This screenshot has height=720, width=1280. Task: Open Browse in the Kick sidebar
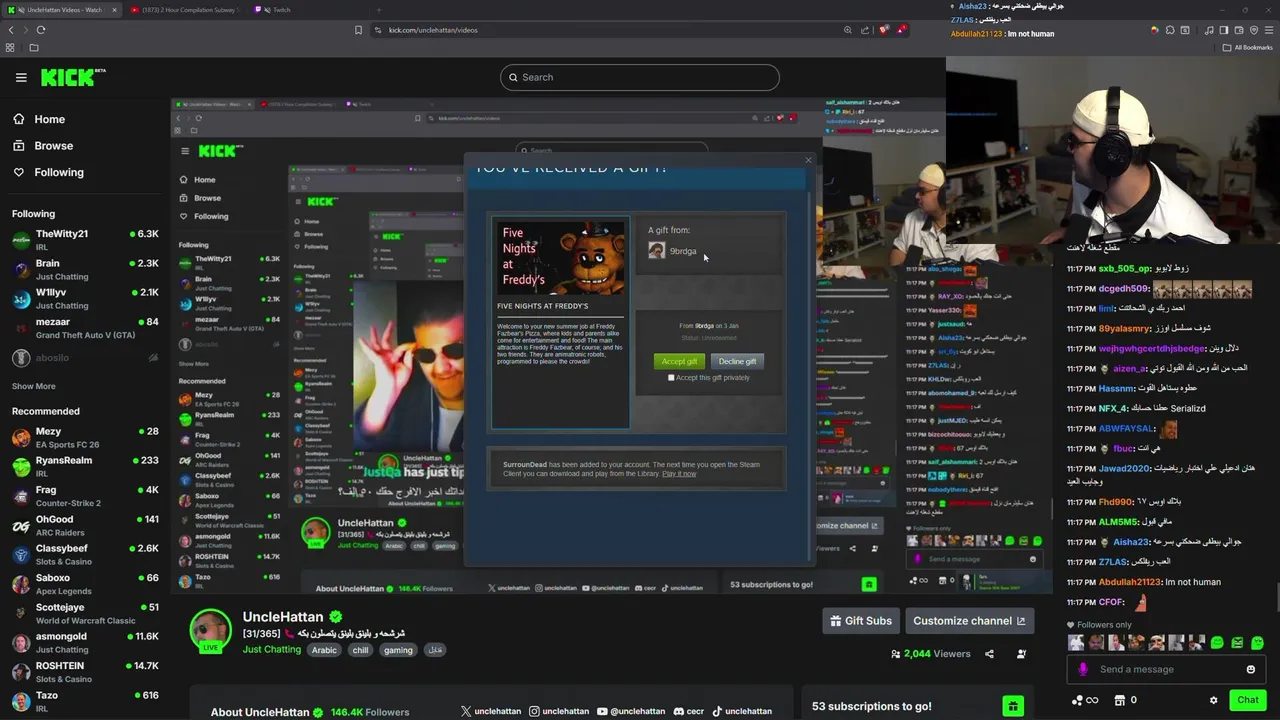click(43, 146)
